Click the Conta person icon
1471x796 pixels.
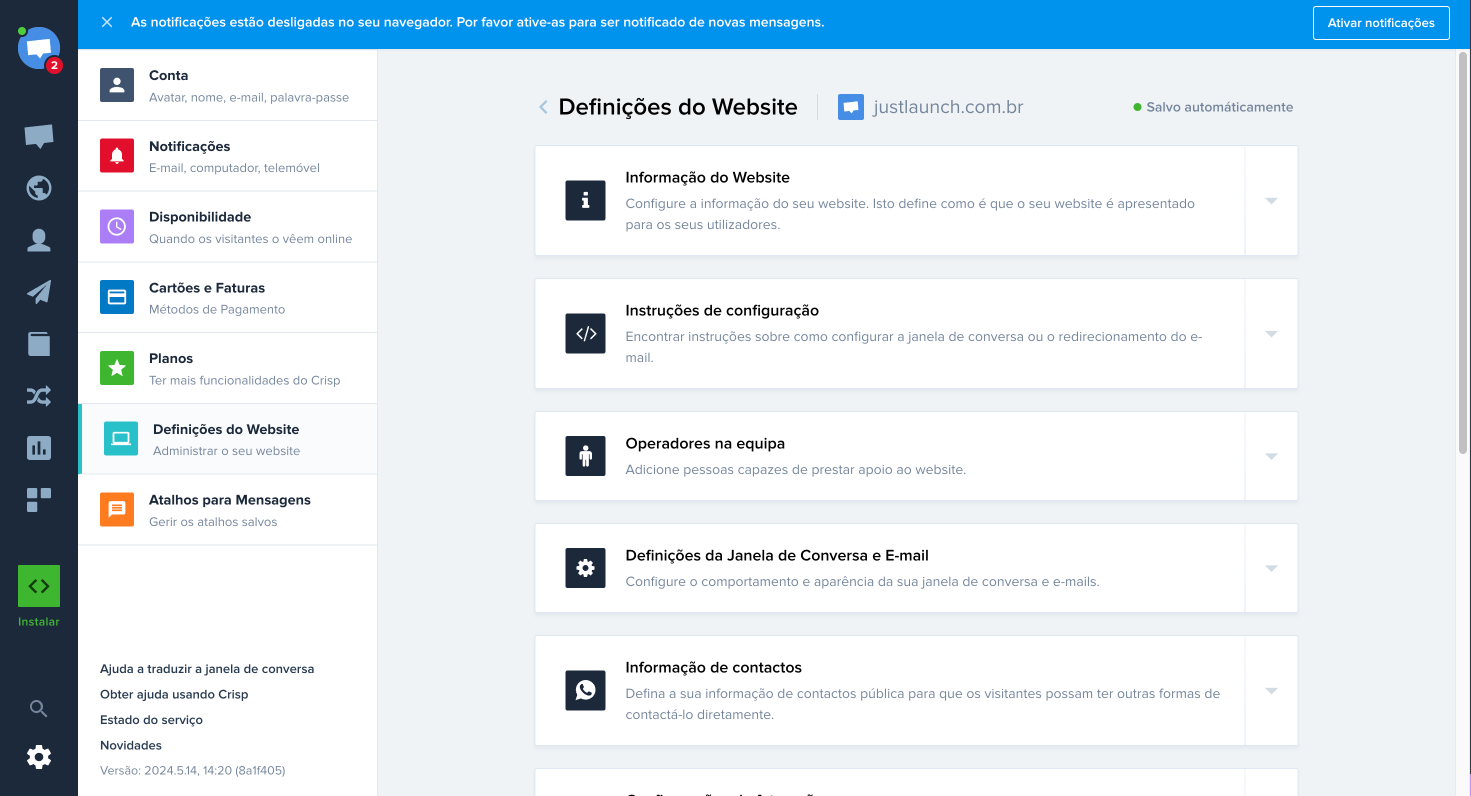point(117,85)
